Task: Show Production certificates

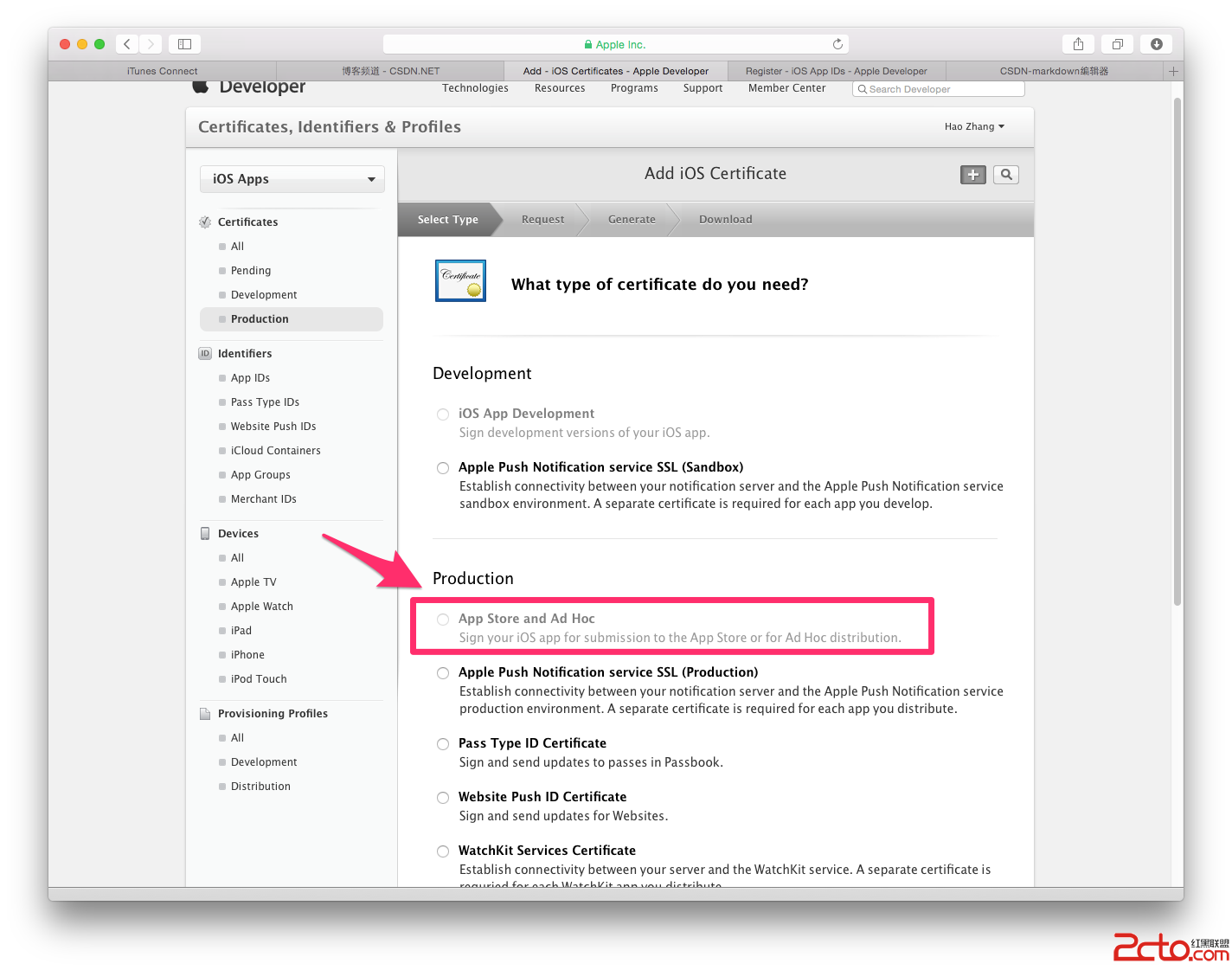Action: (x=292, y=319)
